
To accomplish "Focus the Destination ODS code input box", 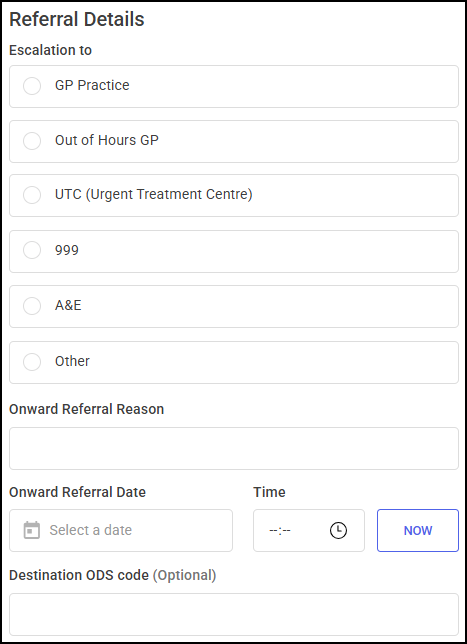I will coord(234,614).
